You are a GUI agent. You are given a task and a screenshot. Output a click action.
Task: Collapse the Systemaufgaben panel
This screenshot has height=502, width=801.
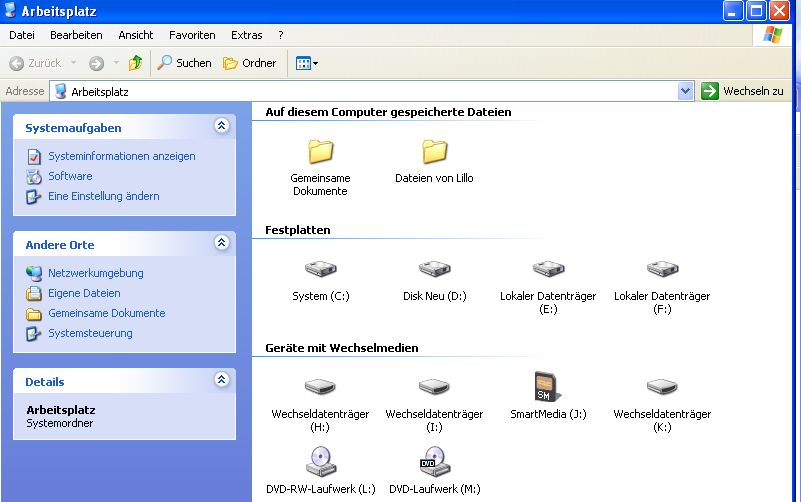coord(221,126)
